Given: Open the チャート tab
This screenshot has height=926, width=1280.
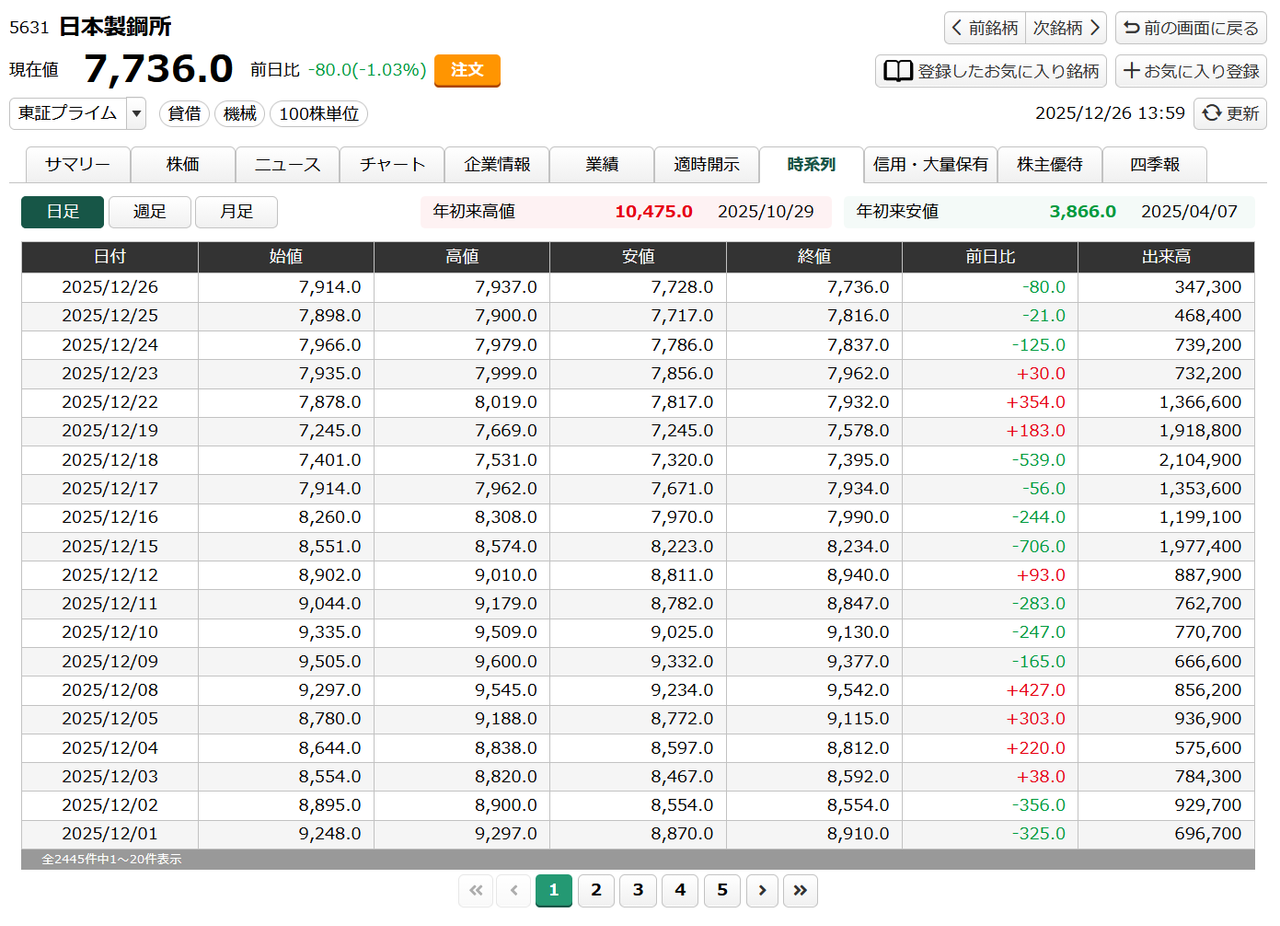Looking at the screenshot, I should point(392,165).
